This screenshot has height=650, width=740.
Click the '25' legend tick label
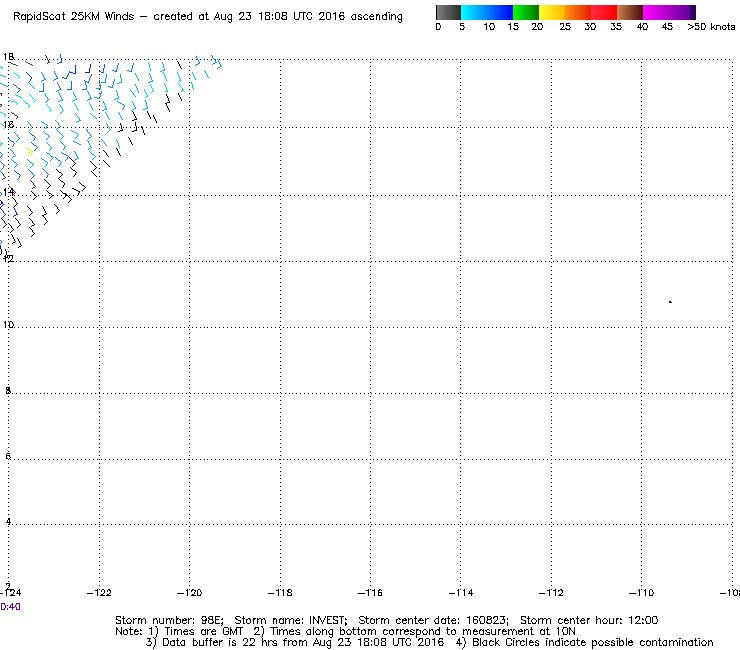[x=565, y=27]
